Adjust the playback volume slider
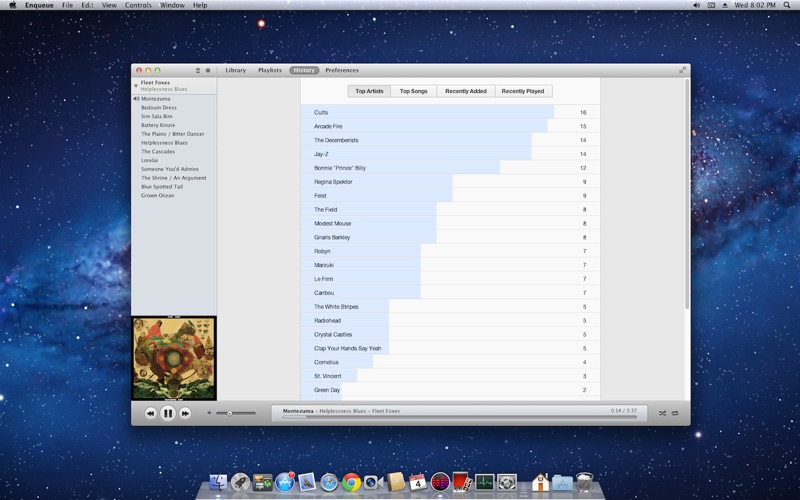Screen dimensions: 800x500 pos(236,413)
